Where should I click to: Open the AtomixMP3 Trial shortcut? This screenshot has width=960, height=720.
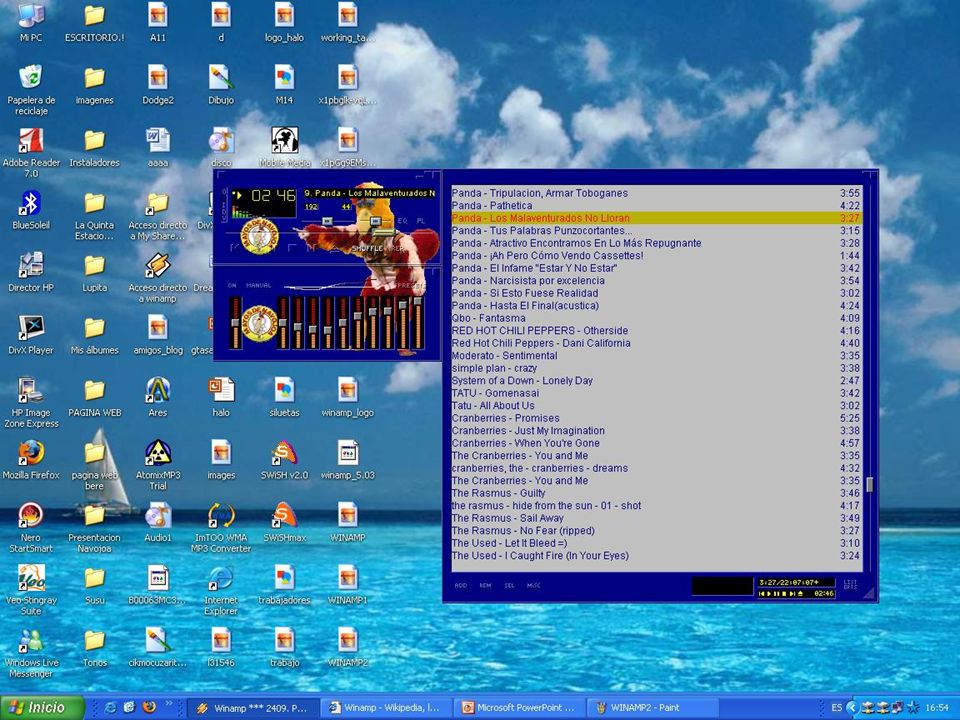point(157,465)
